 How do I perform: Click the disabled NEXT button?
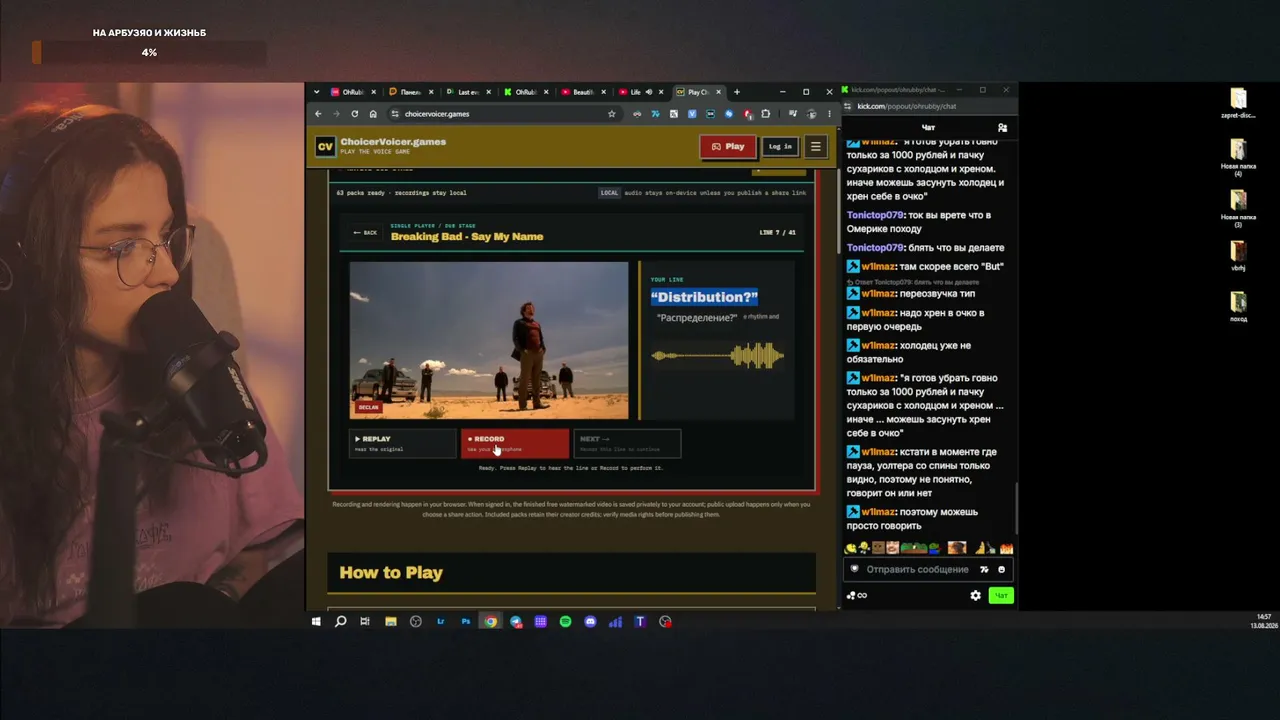click(x=627, y=443)
